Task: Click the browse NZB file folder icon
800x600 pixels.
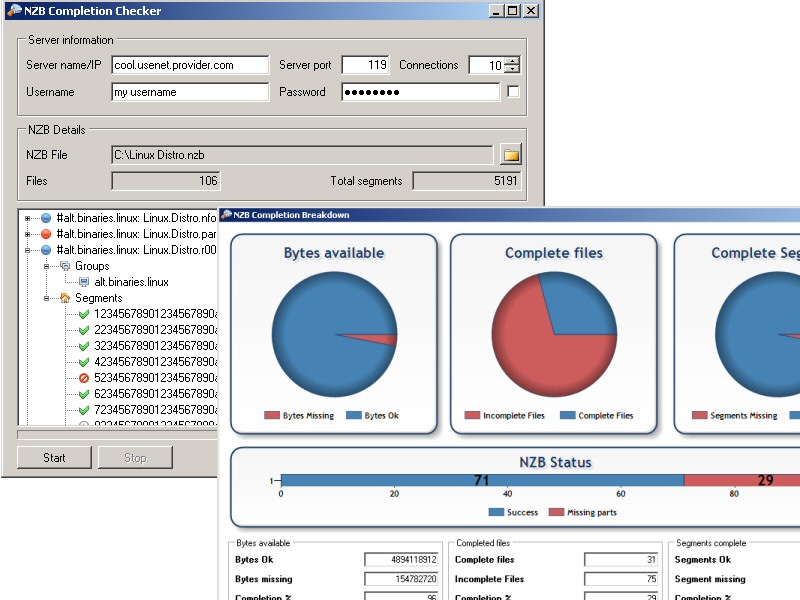Action: coord(511,155)
